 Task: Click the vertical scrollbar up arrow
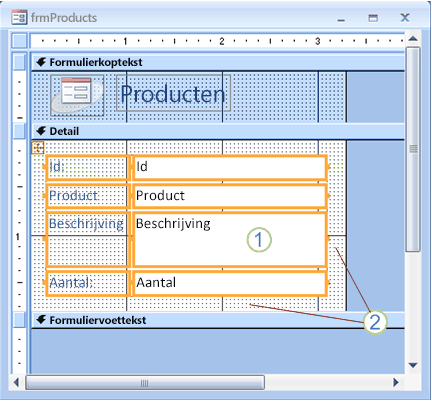413,39
